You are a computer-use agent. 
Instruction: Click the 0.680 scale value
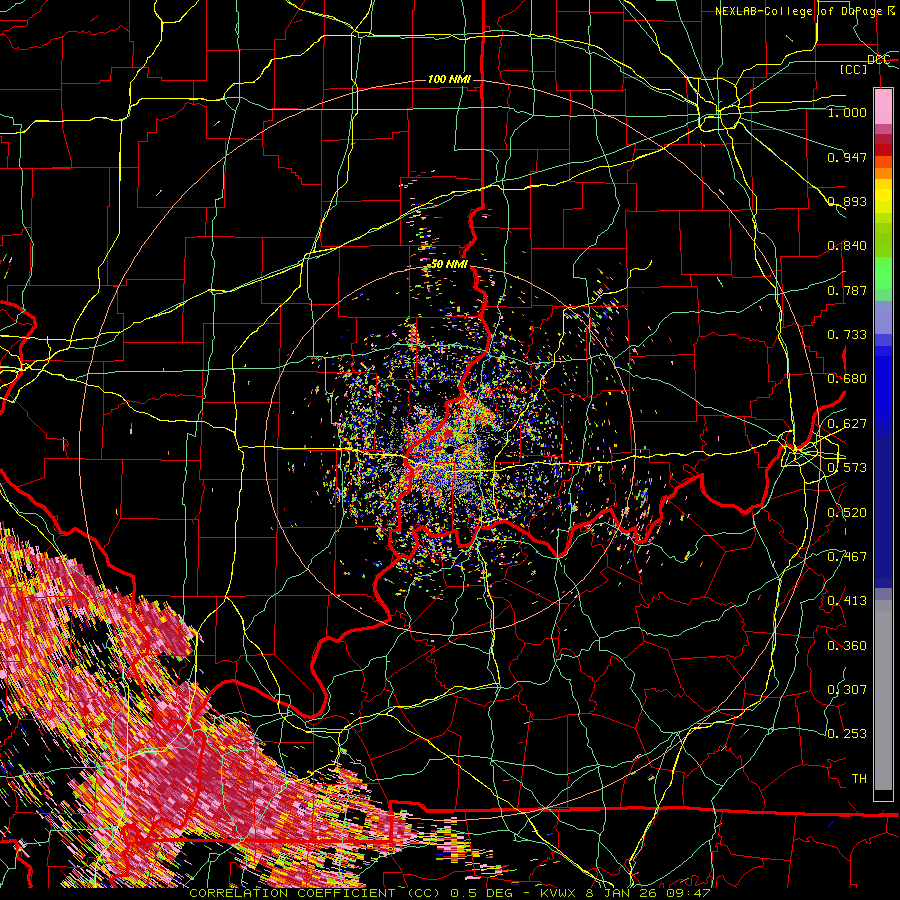point(847,379)
